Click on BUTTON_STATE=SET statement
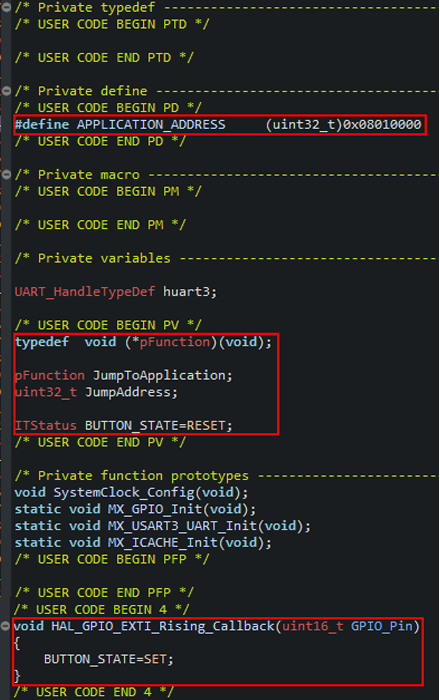The image size is (440, 700). pos(108,659)
